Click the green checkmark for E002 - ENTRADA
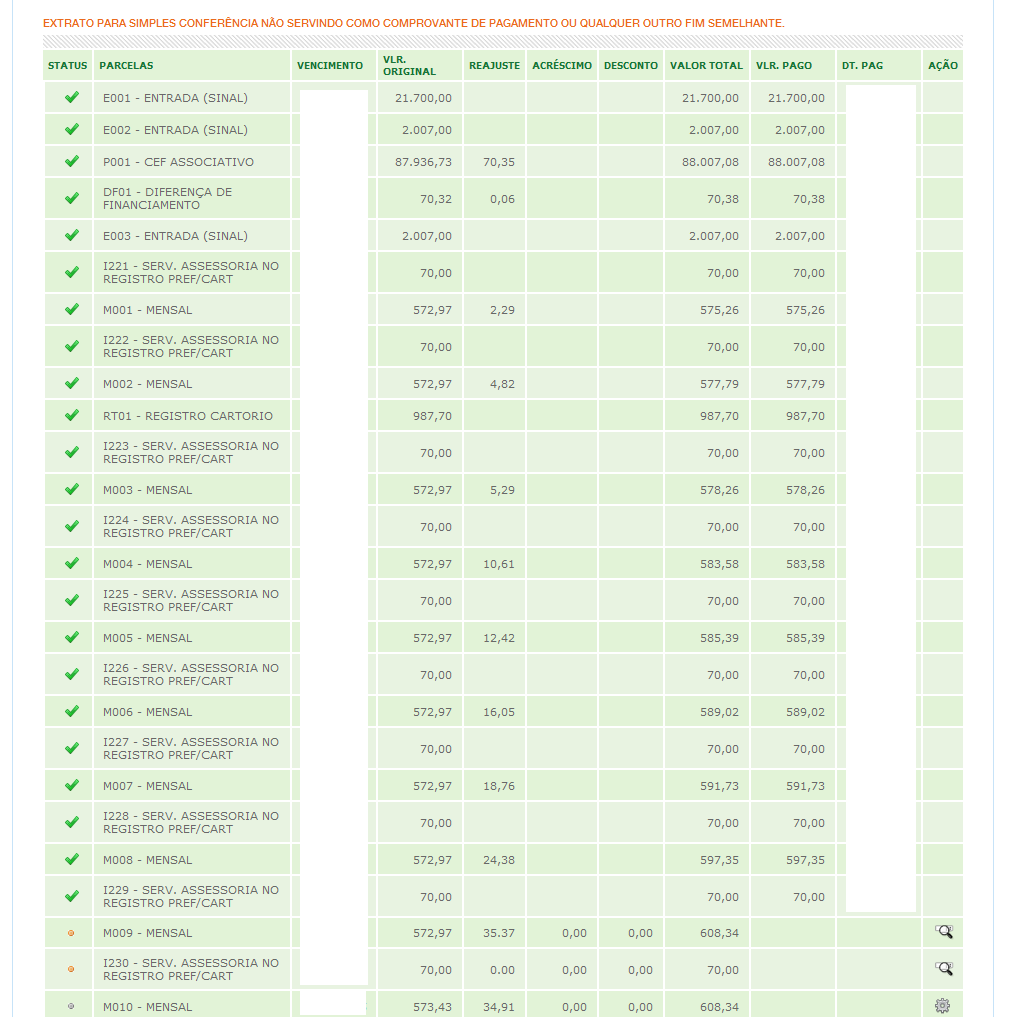The image size is (1013, 1017). [x=71, y=129]
